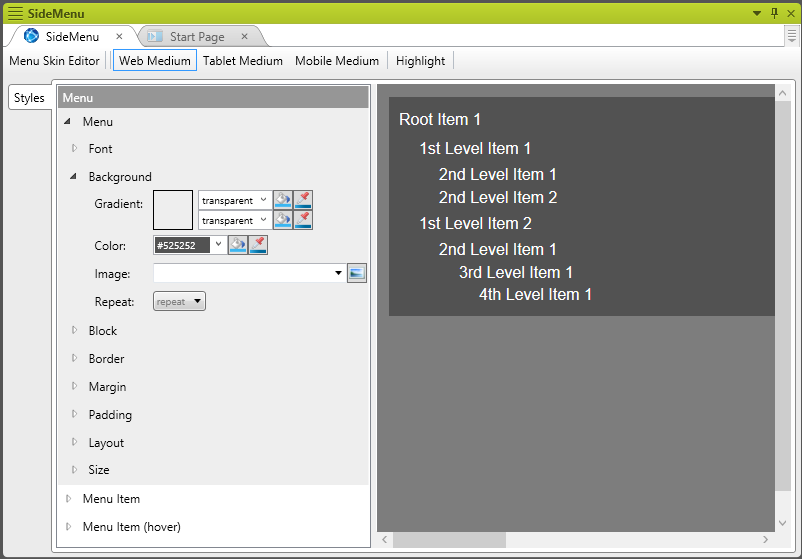Collapse the Menu tree node
802x559 pixels.
67,122
